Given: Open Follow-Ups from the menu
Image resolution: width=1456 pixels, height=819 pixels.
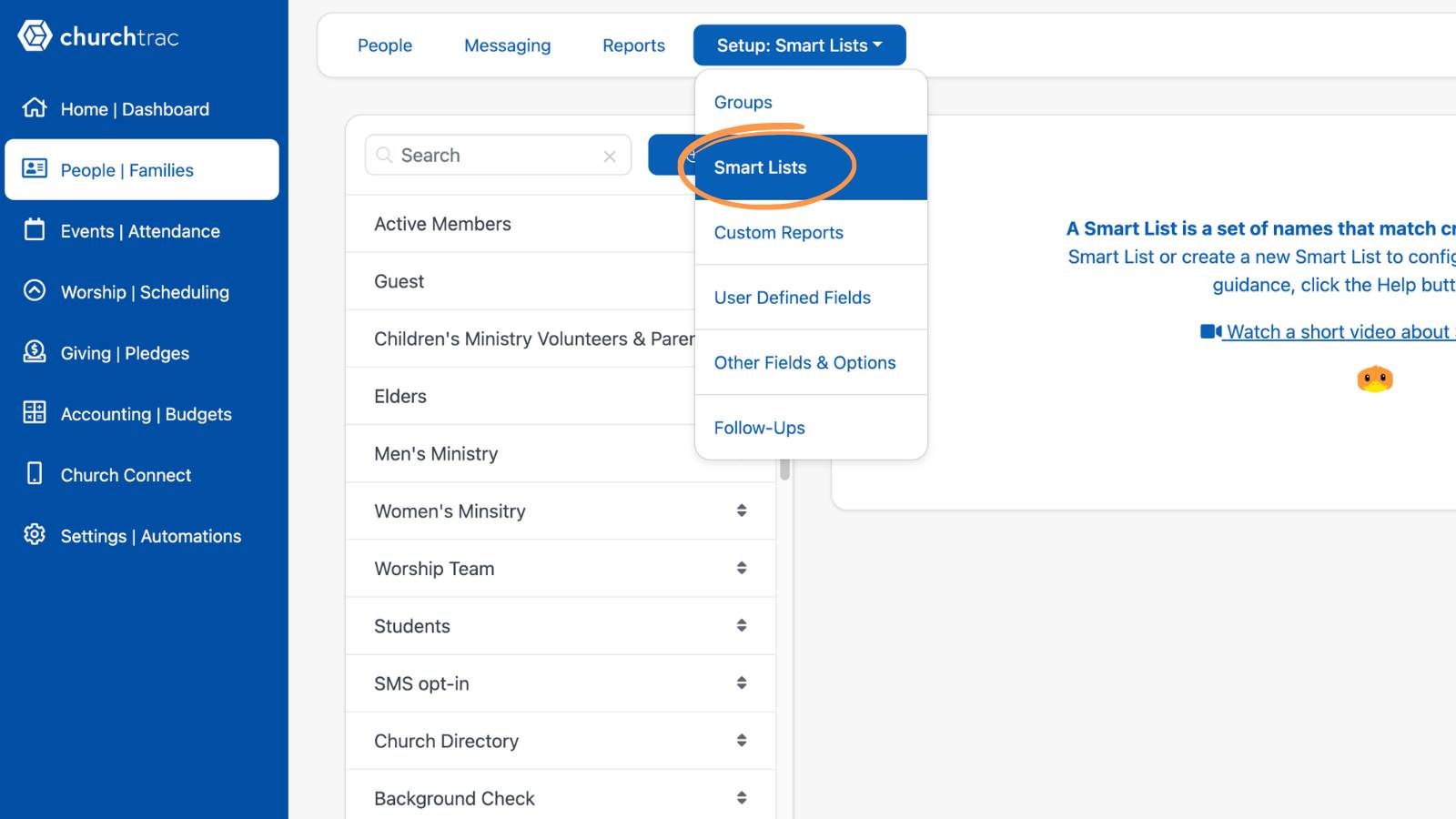Looking at the screenshot, I should 811,428.
